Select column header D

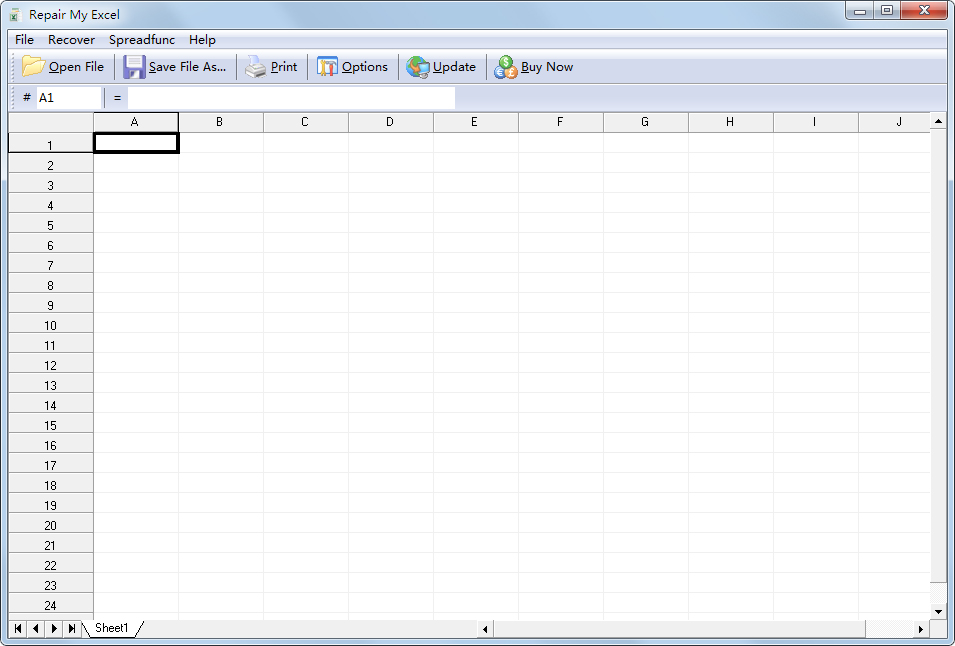(389, 121)
